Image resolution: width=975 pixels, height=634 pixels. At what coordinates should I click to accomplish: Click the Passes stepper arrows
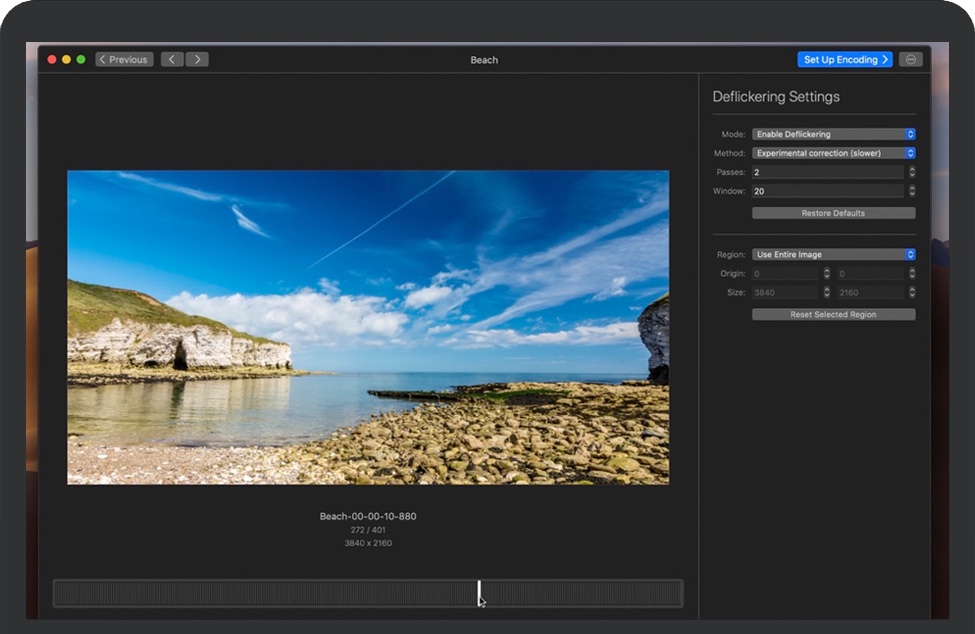coord(911,172)
